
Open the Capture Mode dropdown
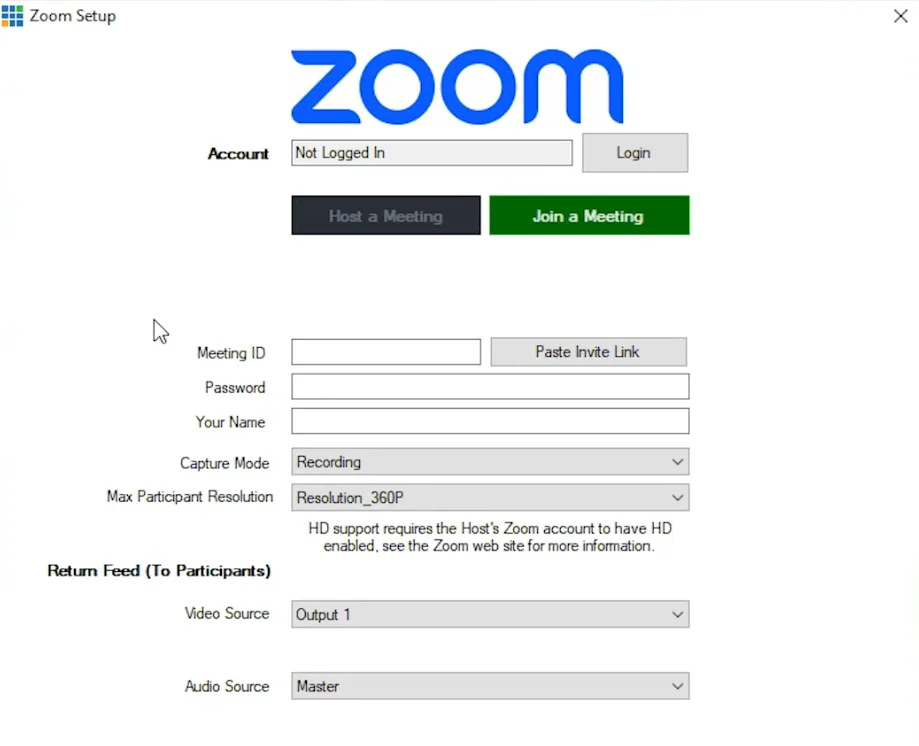coord(489,461)
